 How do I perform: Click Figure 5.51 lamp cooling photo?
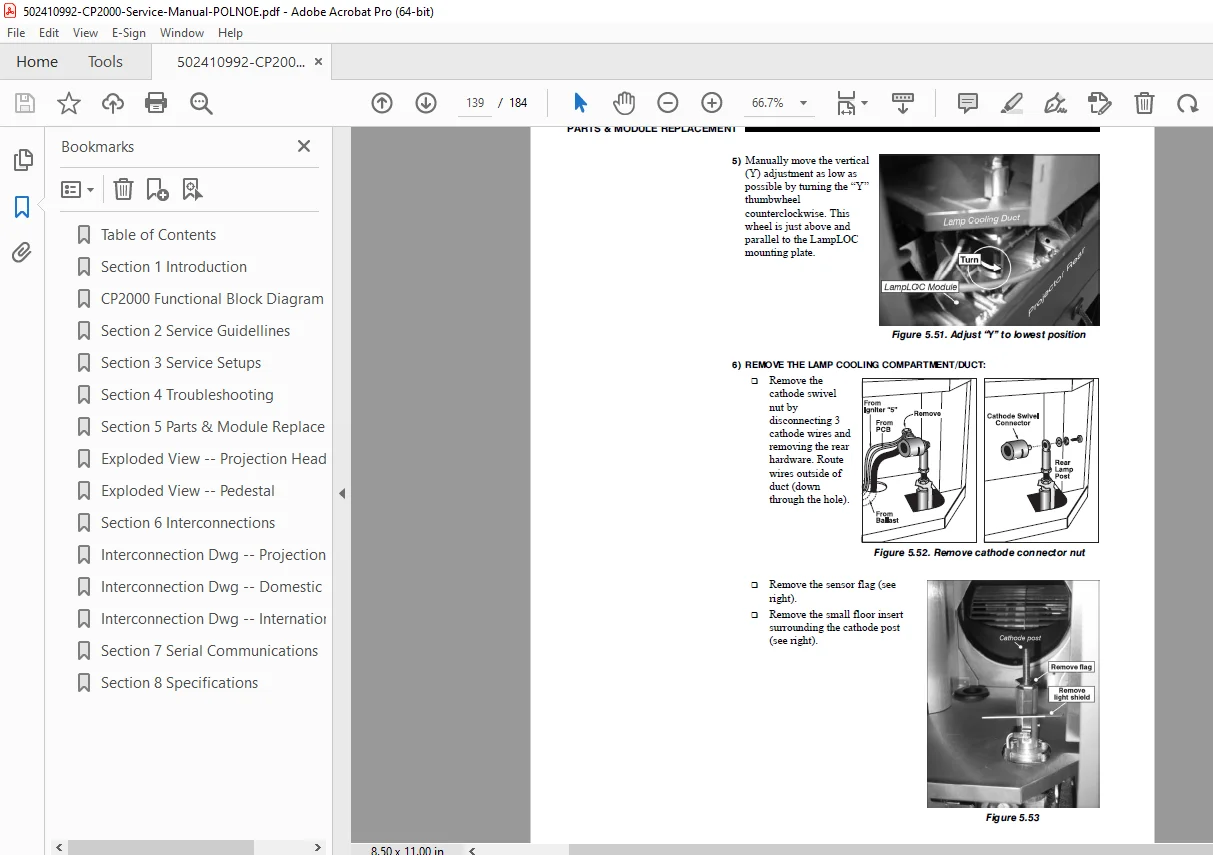point(989,240)
